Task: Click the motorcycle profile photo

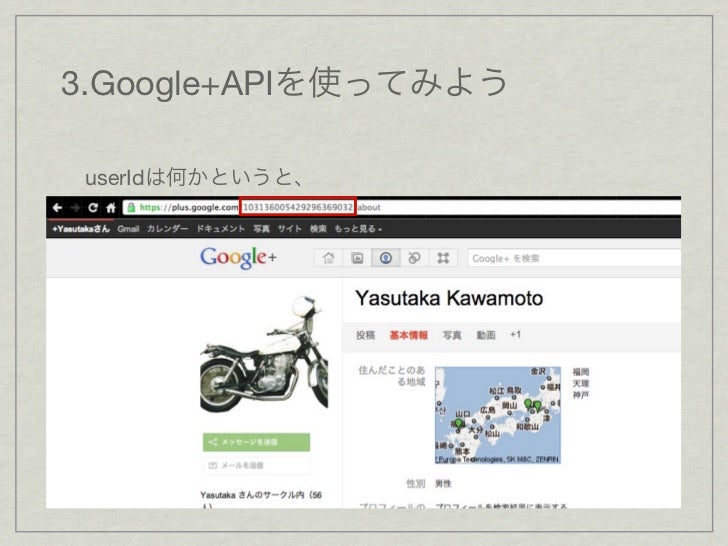Action: 264,355
